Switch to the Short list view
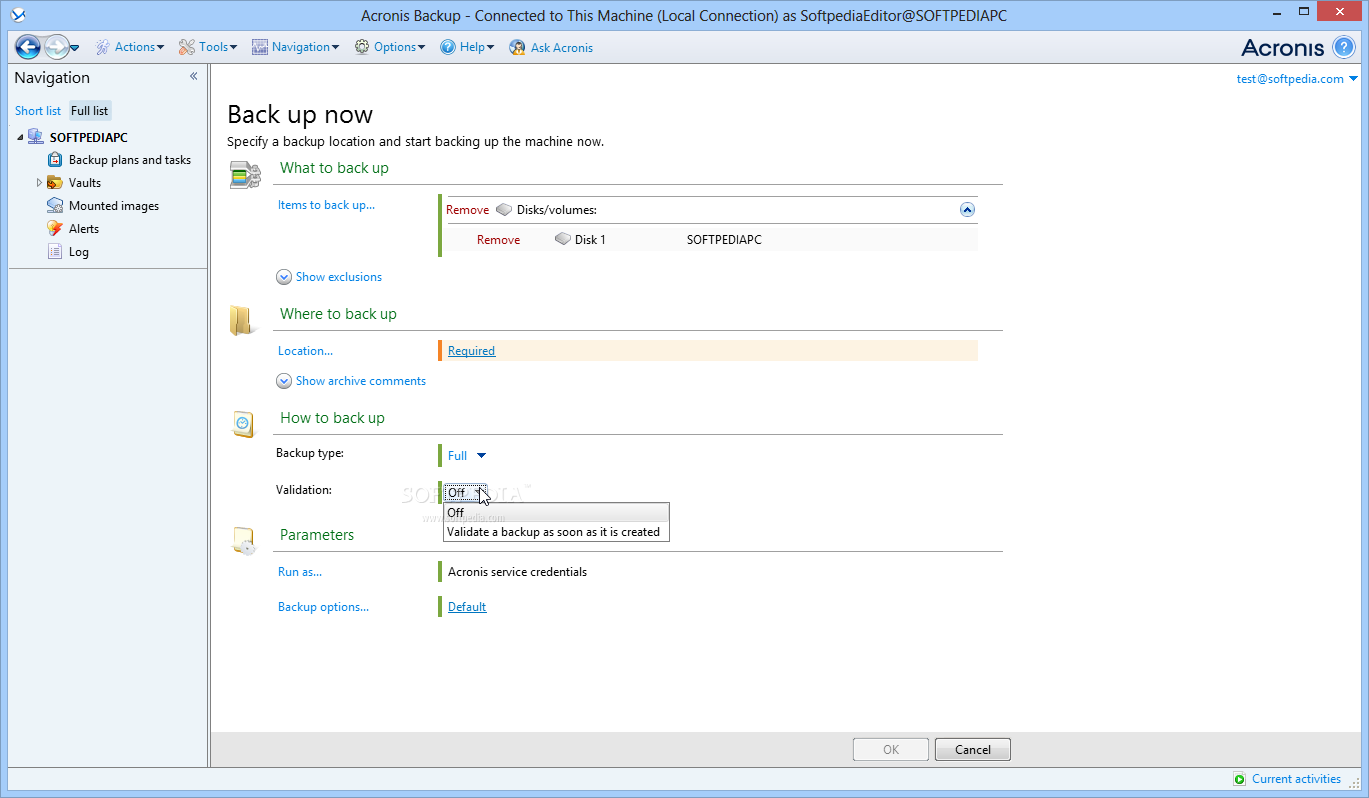Screen dimensions: 1369x798 [x=38, y=111]
